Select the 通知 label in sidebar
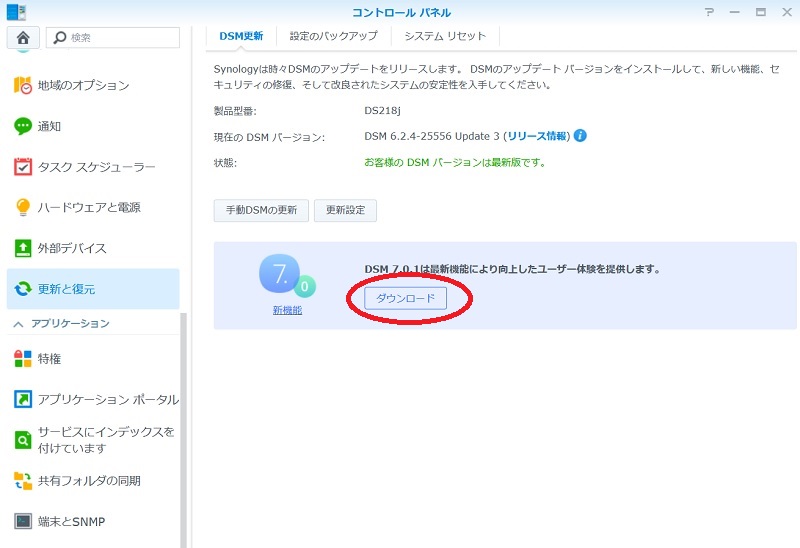Screen dimensions: 800x548 point(49,126)
